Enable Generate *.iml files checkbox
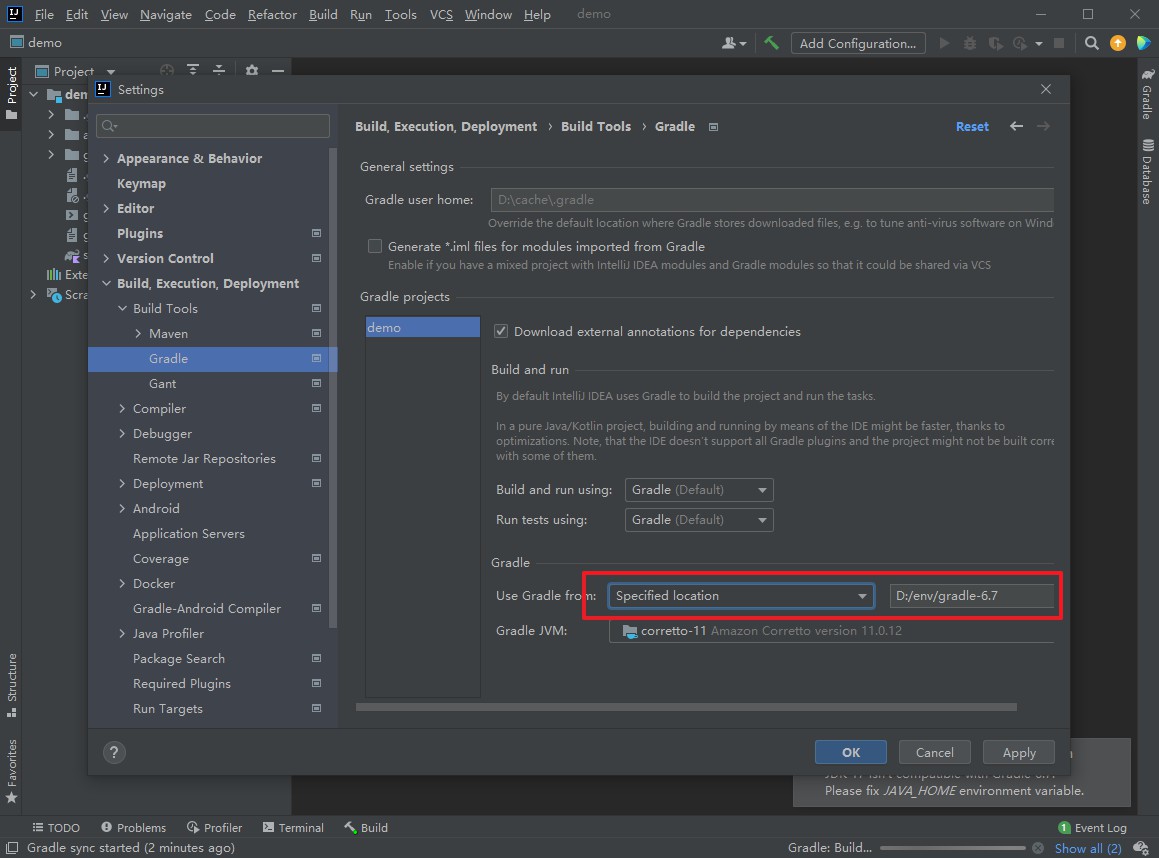 tap(375, 246)
